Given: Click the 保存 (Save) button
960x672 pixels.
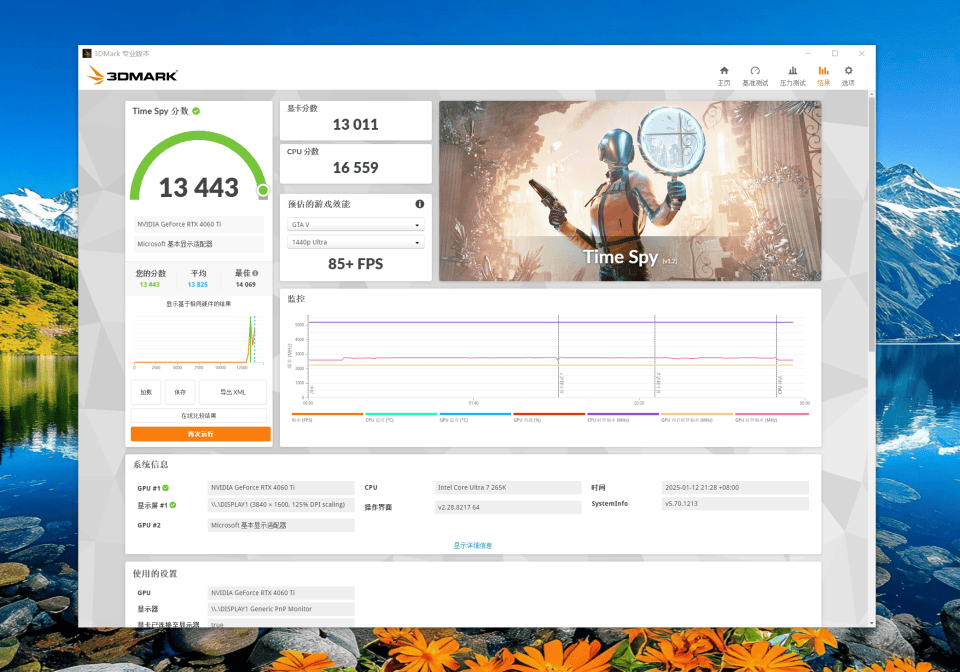Looking at the screenshot, I should (x=180, y=392).
